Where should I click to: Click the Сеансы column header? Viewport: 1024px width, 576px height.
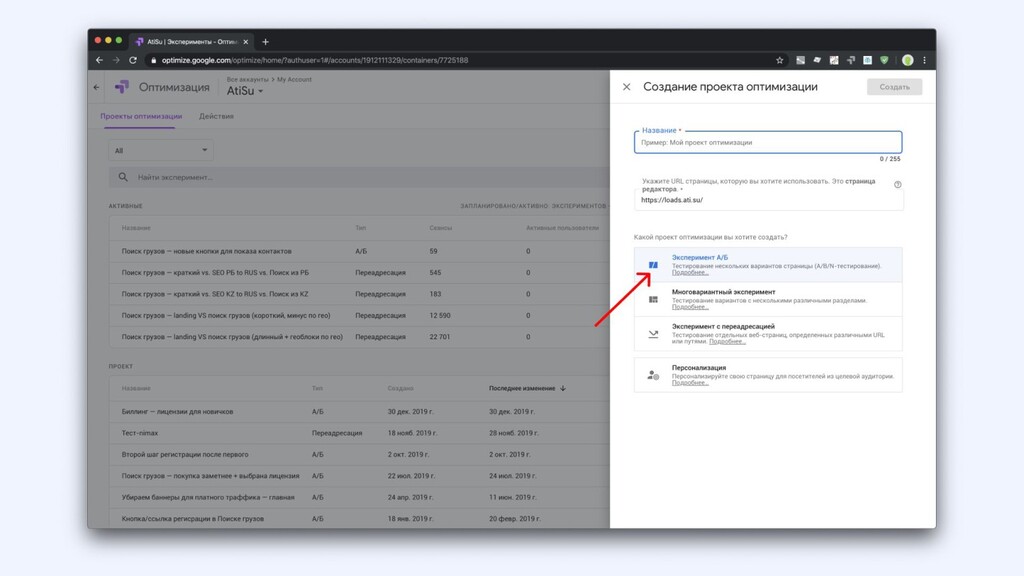(441, 228)
